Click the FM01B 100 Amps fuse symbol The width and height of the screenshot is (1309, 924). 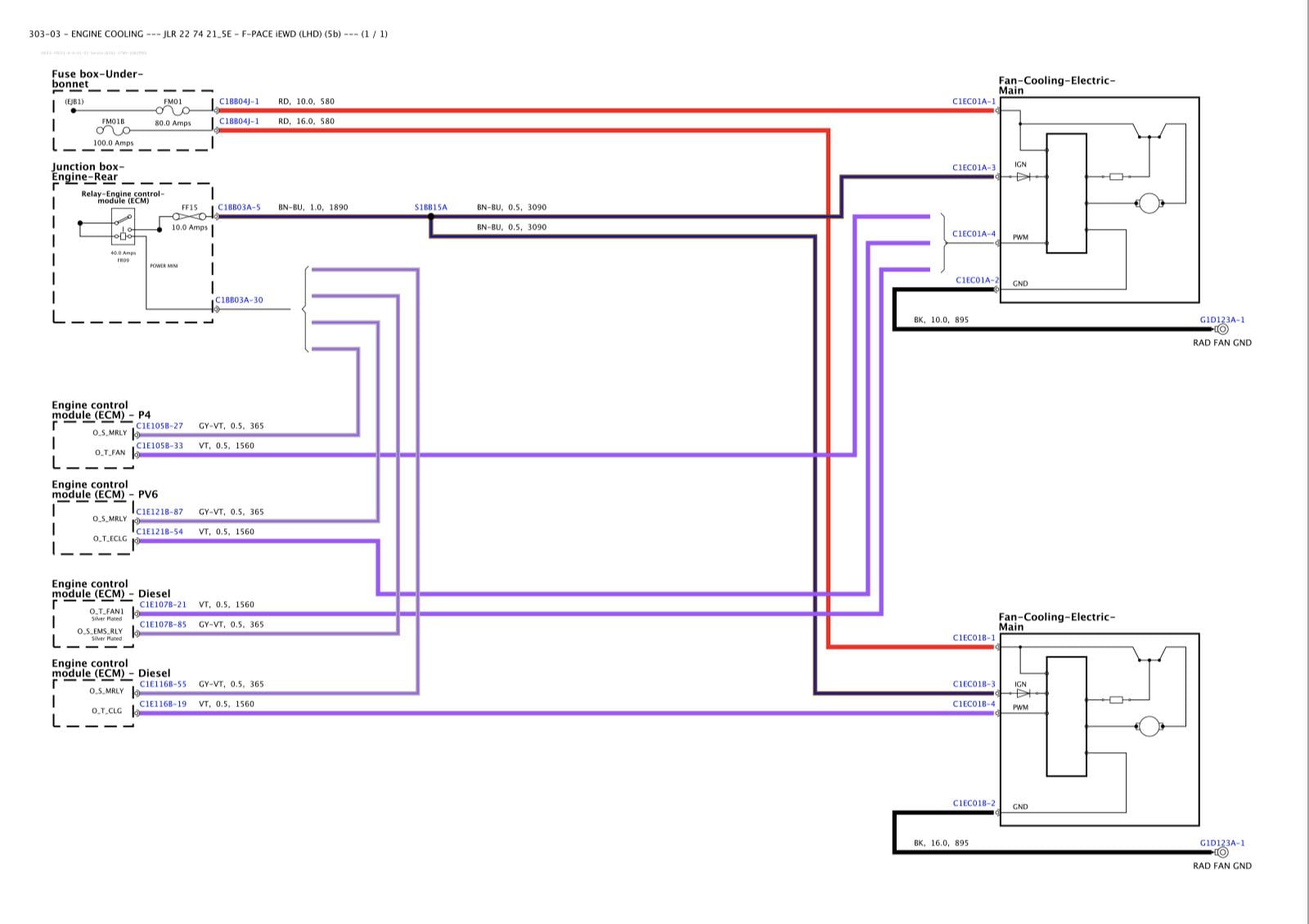(114, 130)
